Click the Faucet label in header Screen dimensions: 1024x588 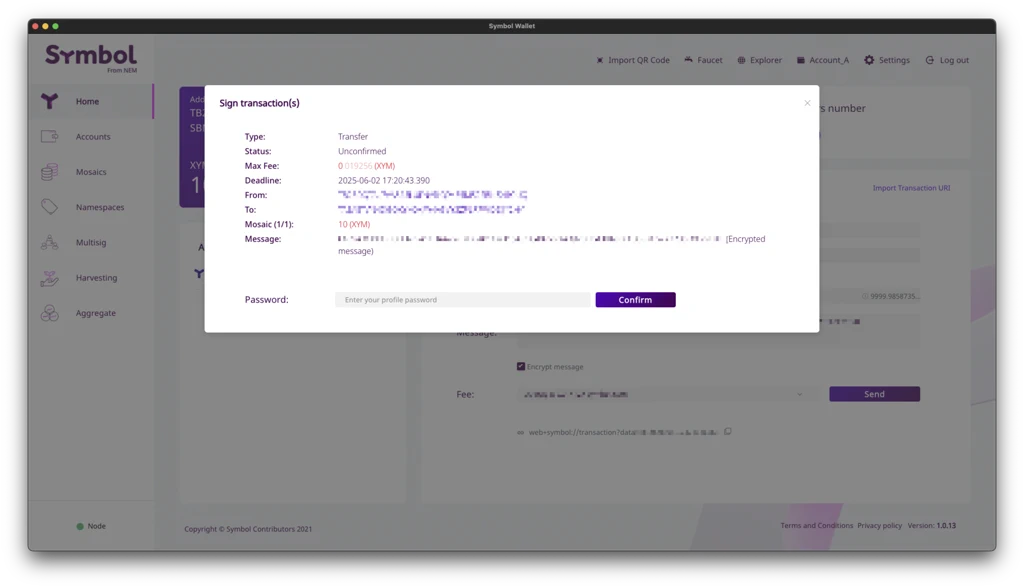[710, 60]
